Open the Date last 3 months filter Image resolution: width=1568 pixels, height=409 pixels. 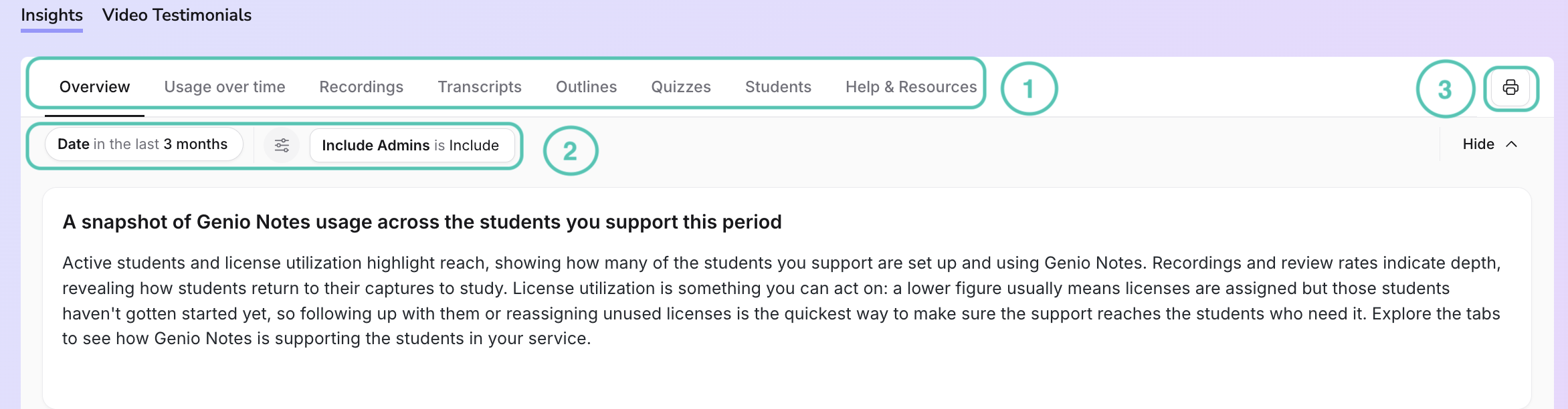pos(143,144)
